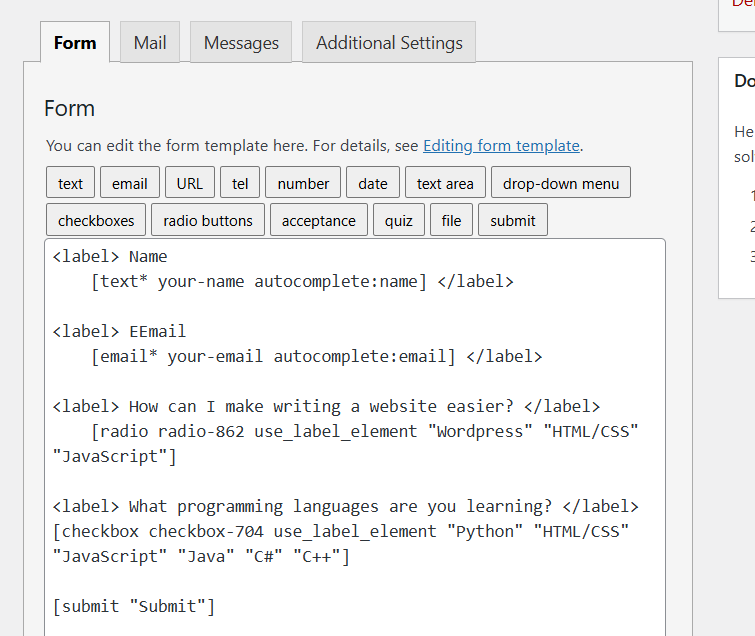The height and width of the screenshot is (636, 755).
Task: Add a number field tag
Action: [x=303, y=183]
